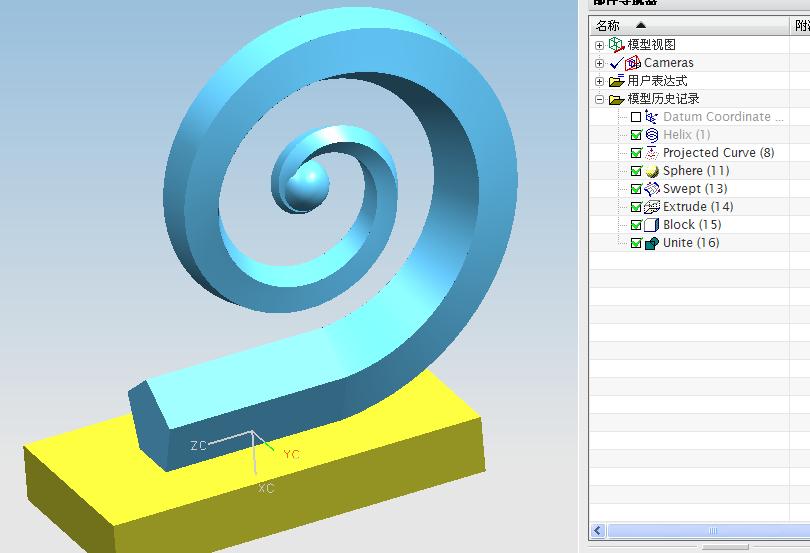The image size is (810, 553).
Task: Expand the Cameras node
Action: 599,64
